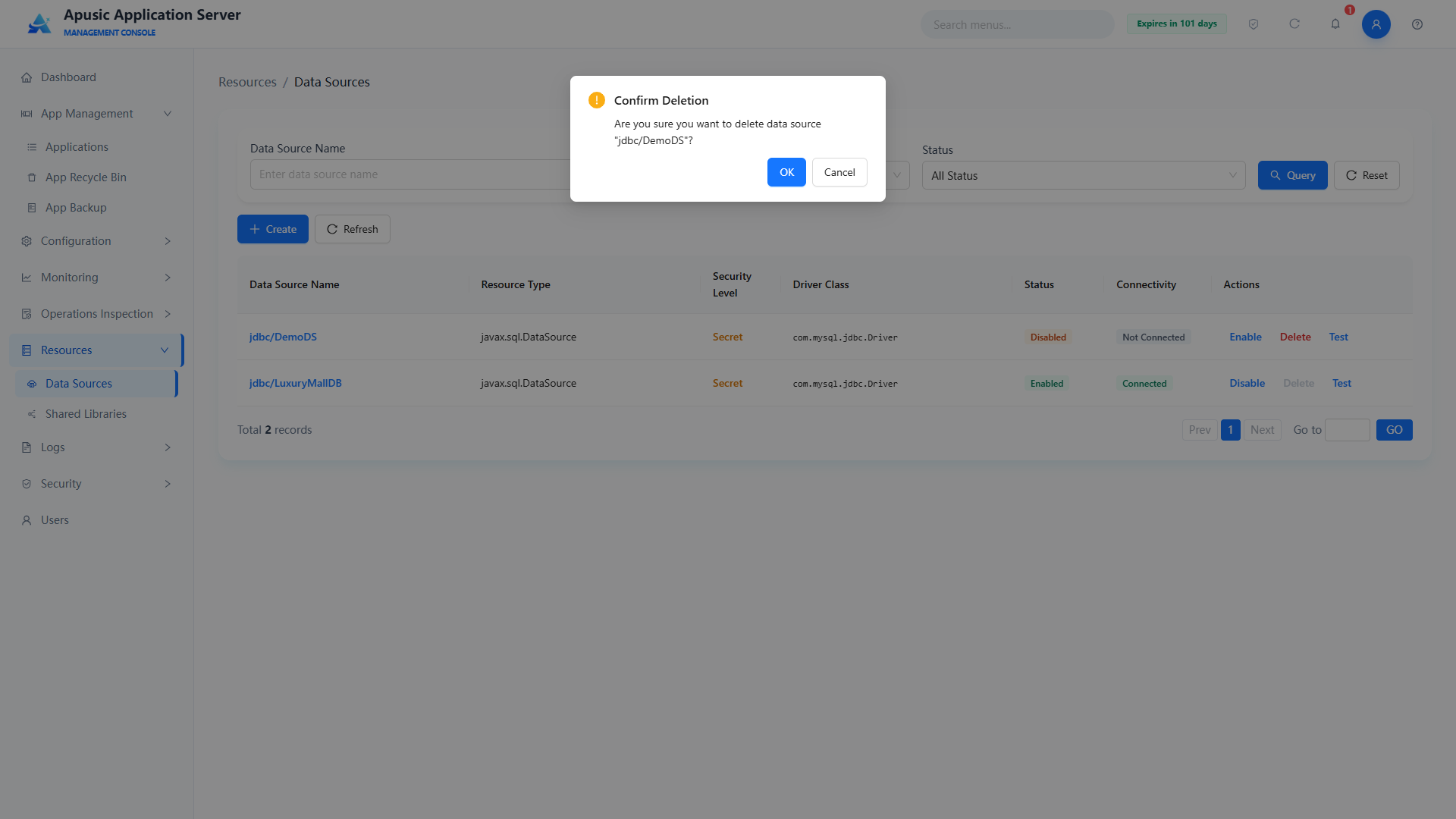Open the security shield icon in header
The height and width of the screenshot is (819, 1456).
pos(1254,24)
